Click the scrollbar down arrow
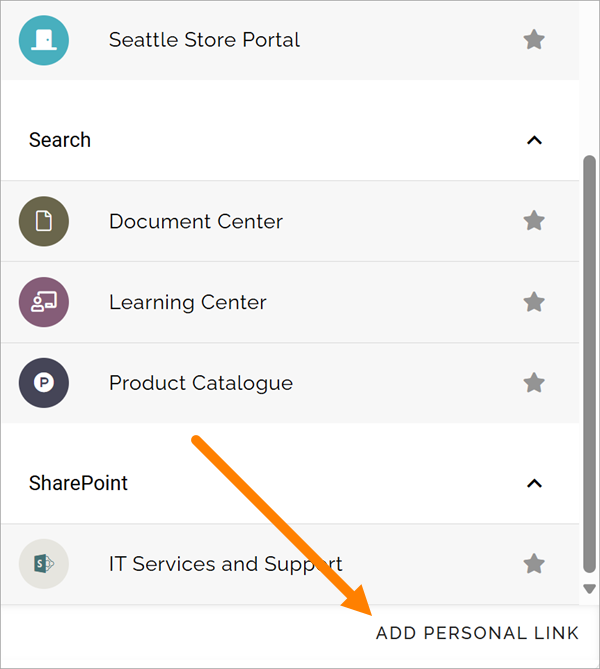The height and width of the screenshot is (669, 600). coord(589,589)
